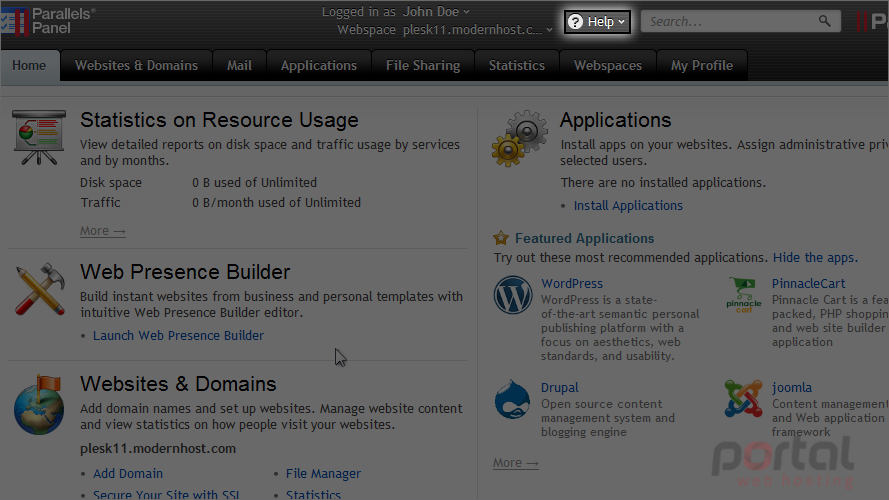This screenshot has width=889, height=500.
Task: Click the Disk space label
Action: (111, 183)
